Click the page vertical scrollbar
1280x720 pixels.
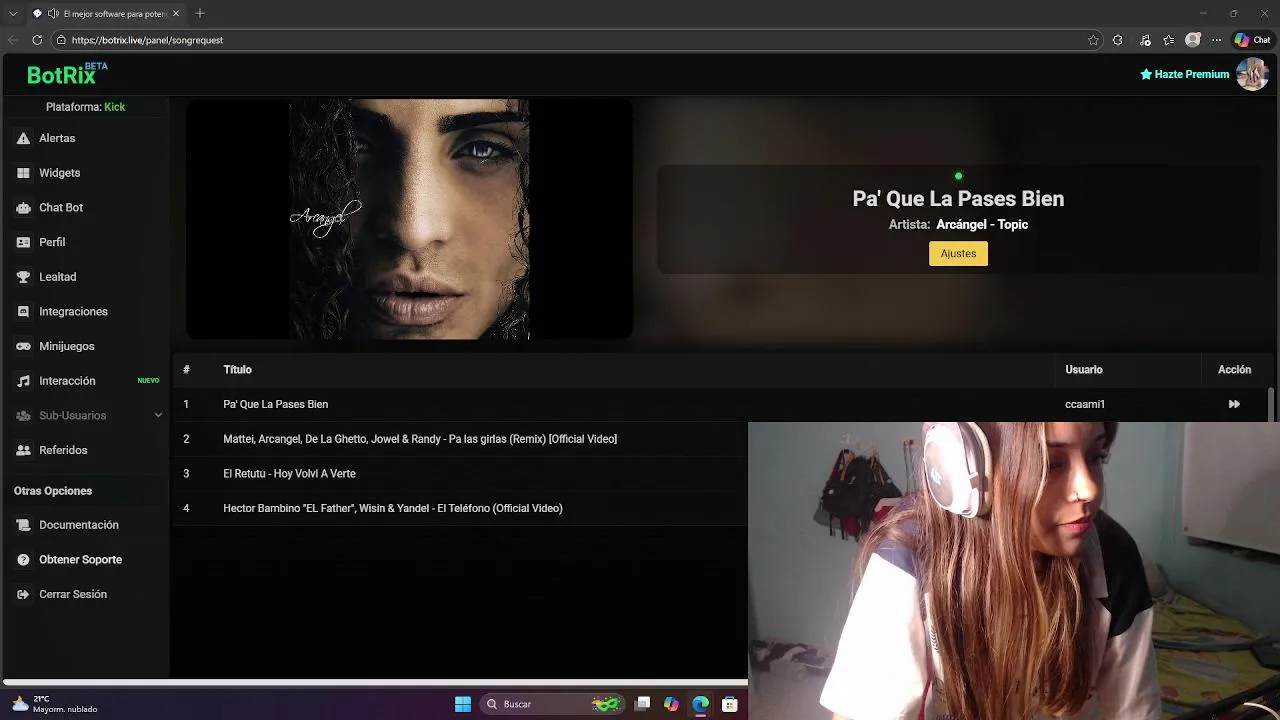(1271, 404)
